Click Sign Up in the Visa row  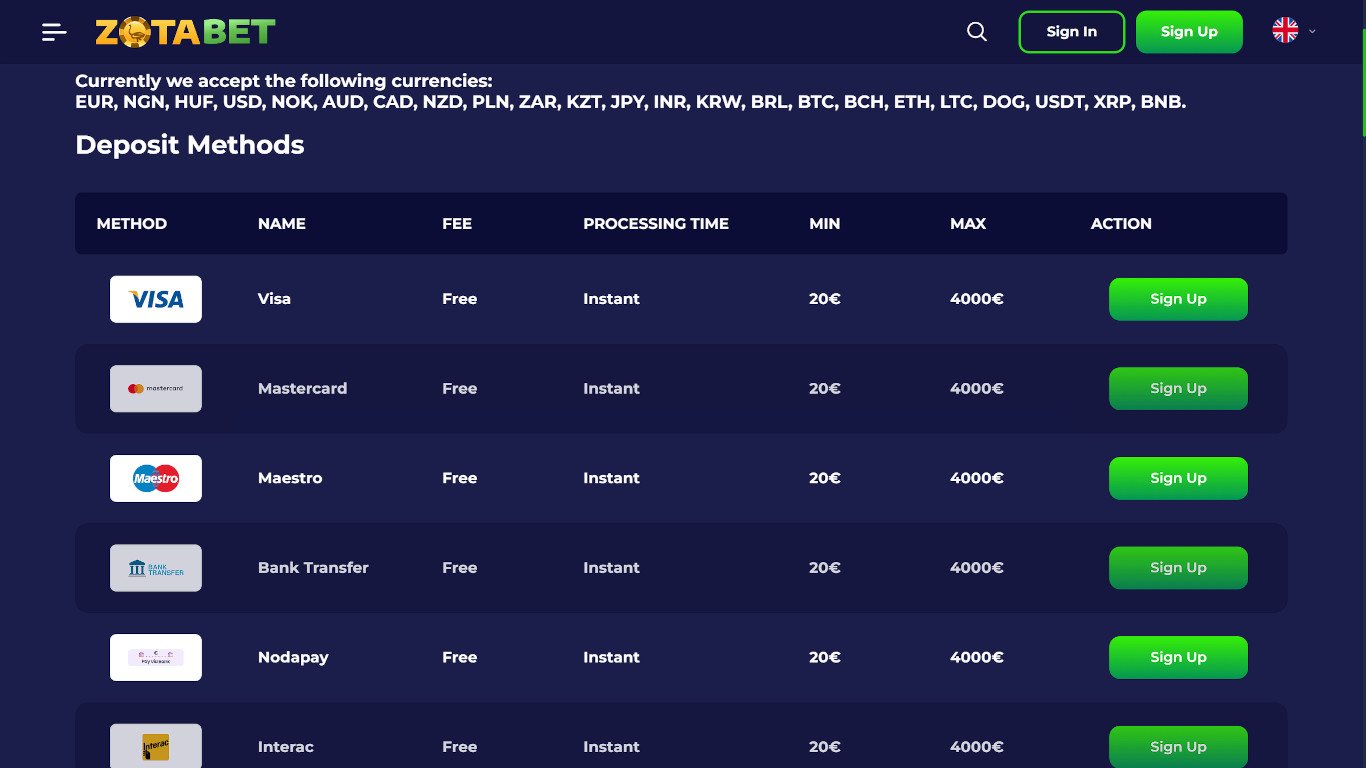(x=1178, y=299)
